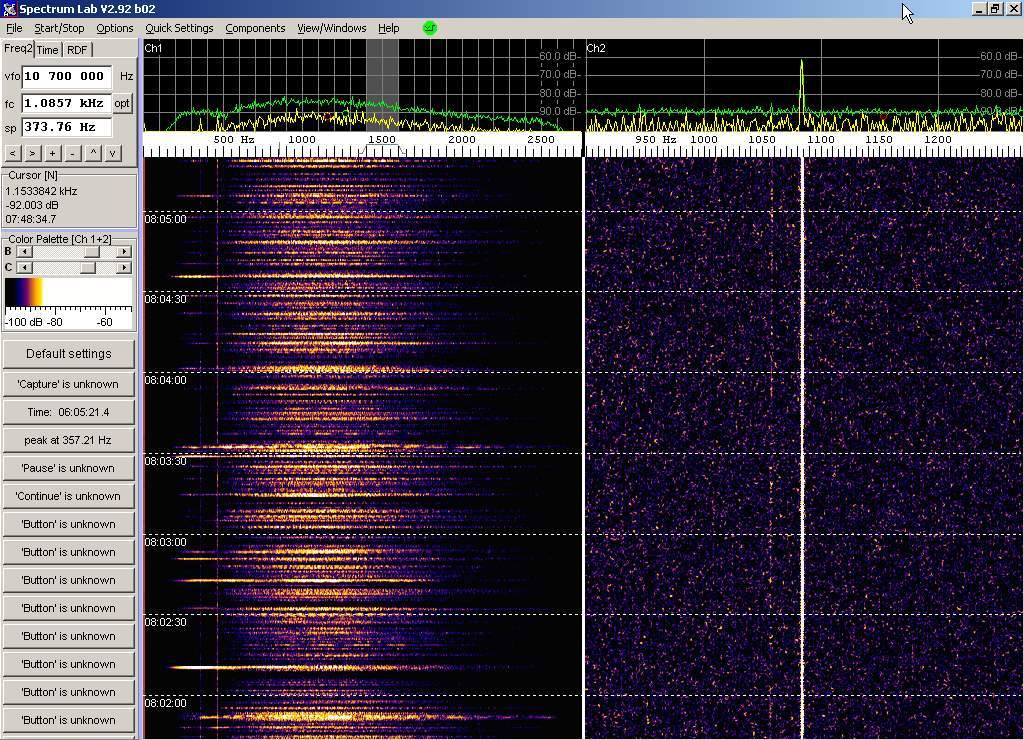This screenshot has width=1024, height=740.
Task: Switch to the Time tab
Action: [x=47, y=50]
